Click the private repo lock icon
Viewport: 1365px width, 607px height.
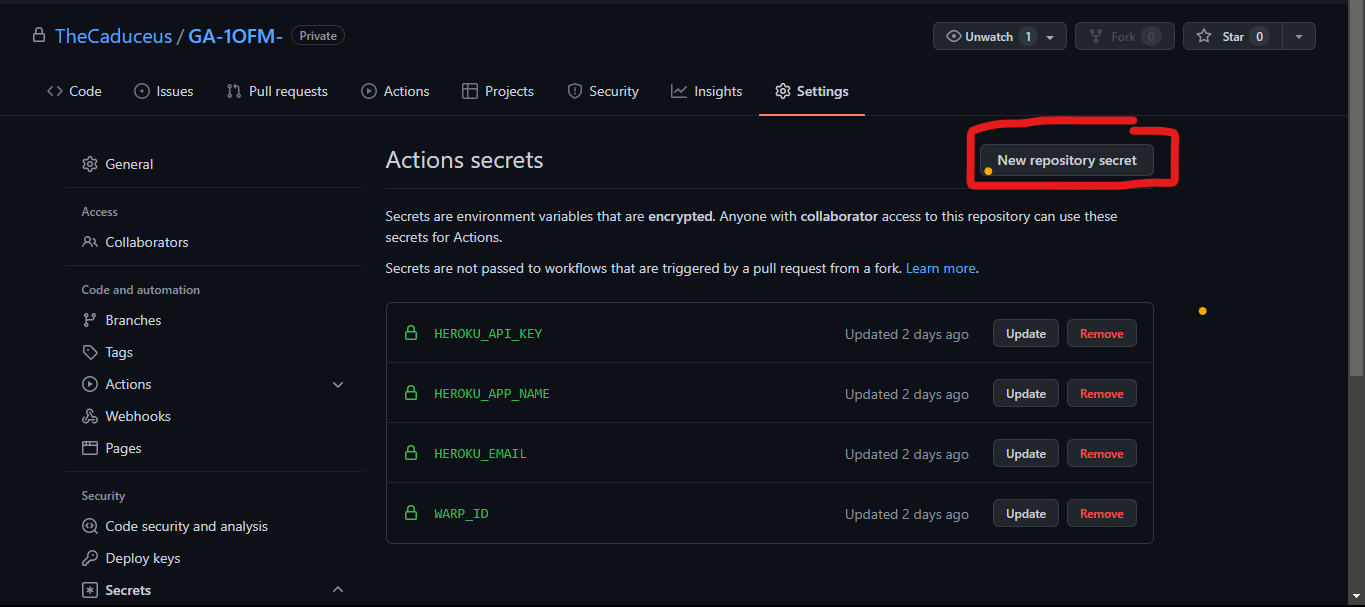tap(39, 36)
